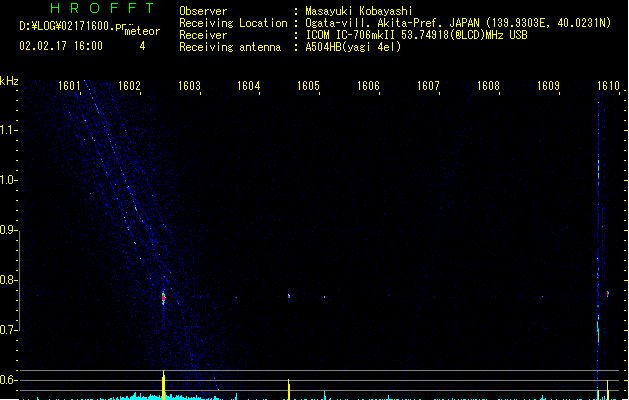Click the 1610 time axis label
The width and height of the screenshot is (629, 400).
(x=608, y=86)
